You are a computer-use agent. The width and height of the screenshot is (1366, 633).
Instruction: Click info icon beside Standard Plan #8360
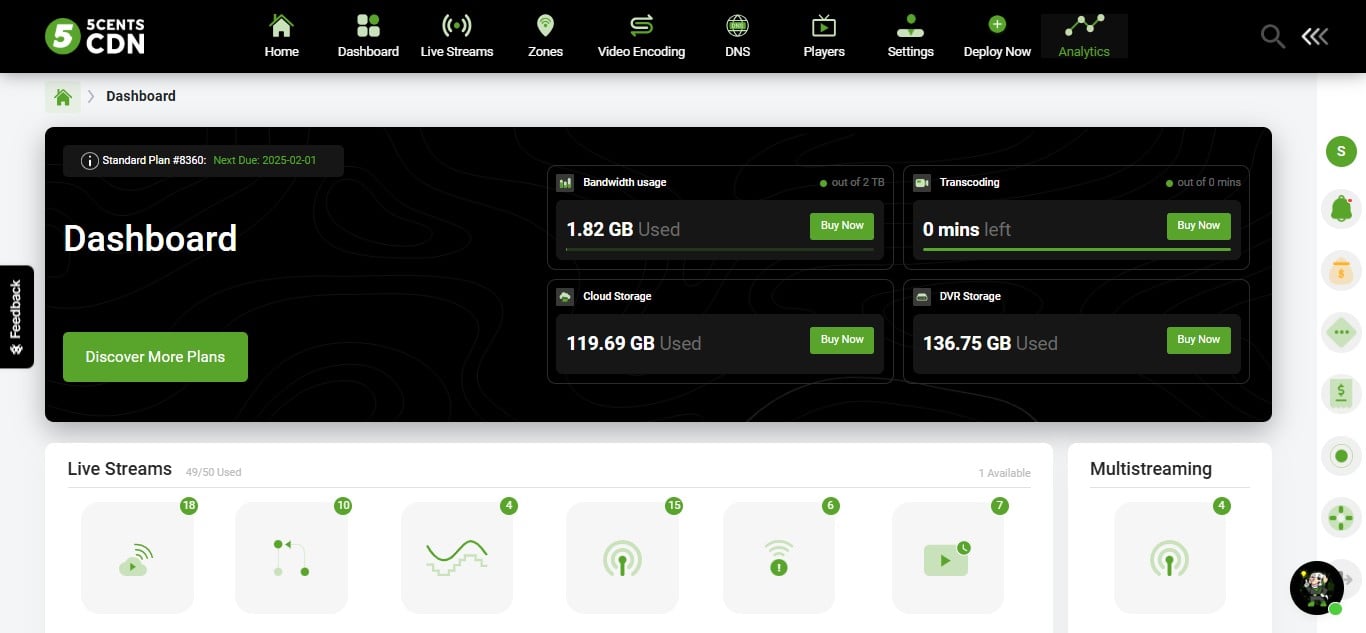90,161
